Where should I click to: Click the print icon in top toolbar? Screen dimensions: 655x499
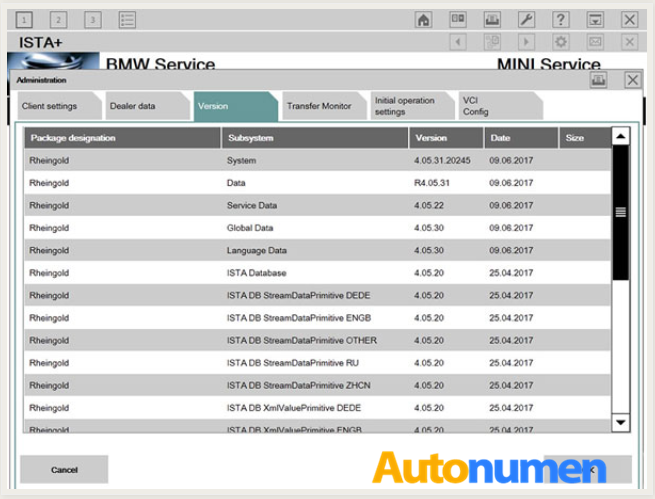click(492, 20)
